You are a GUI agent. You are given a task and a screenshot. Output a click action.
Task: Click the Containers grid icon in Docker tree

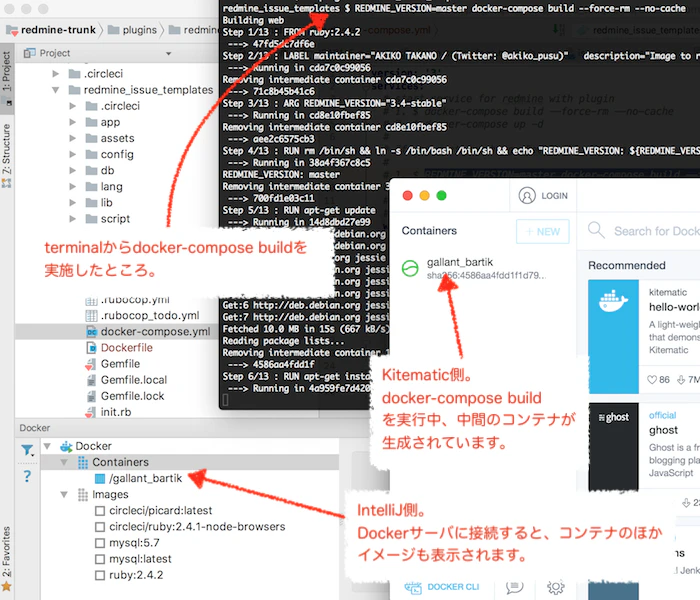click(x=83, y=462)
